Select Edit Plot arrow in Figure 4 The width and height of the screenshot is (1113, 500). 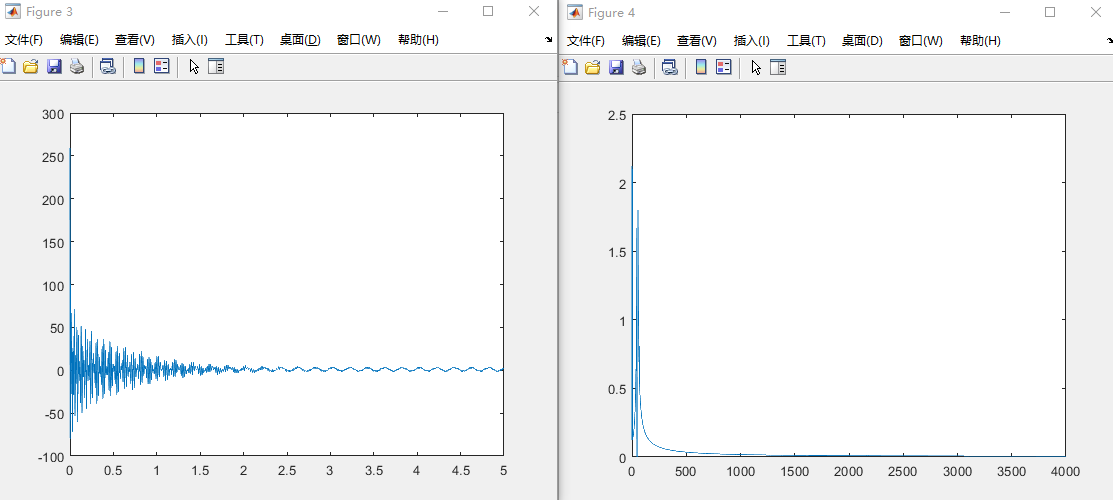[756, 67]
